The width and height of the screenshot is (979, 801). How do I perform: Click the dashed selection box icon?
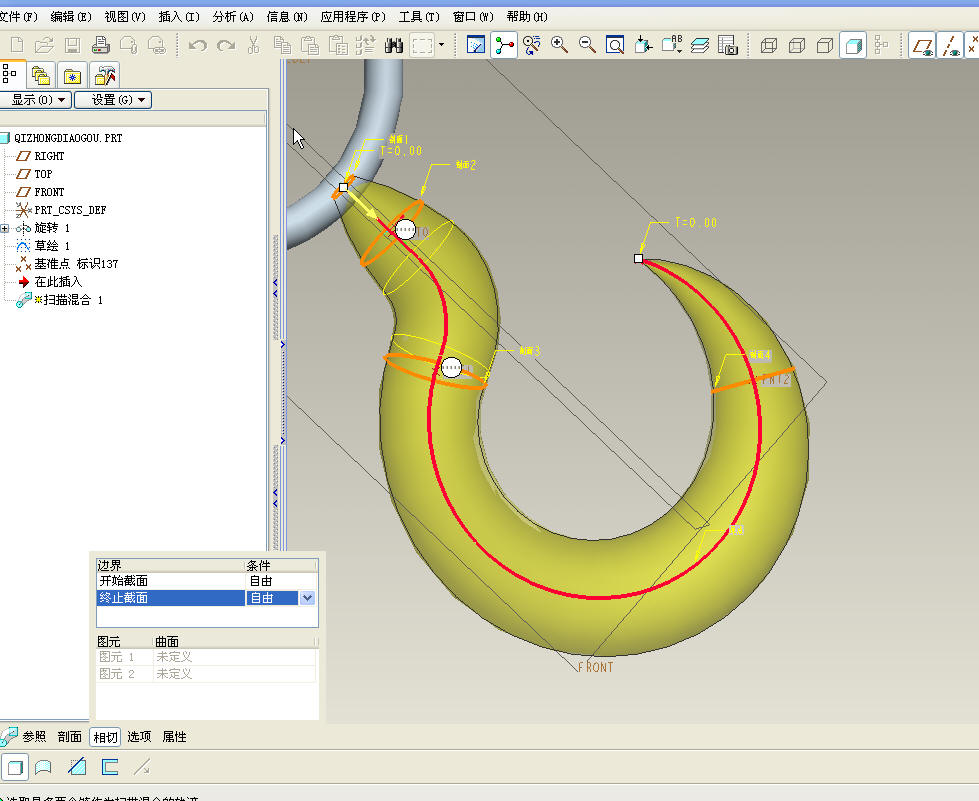tap(422, 45)
